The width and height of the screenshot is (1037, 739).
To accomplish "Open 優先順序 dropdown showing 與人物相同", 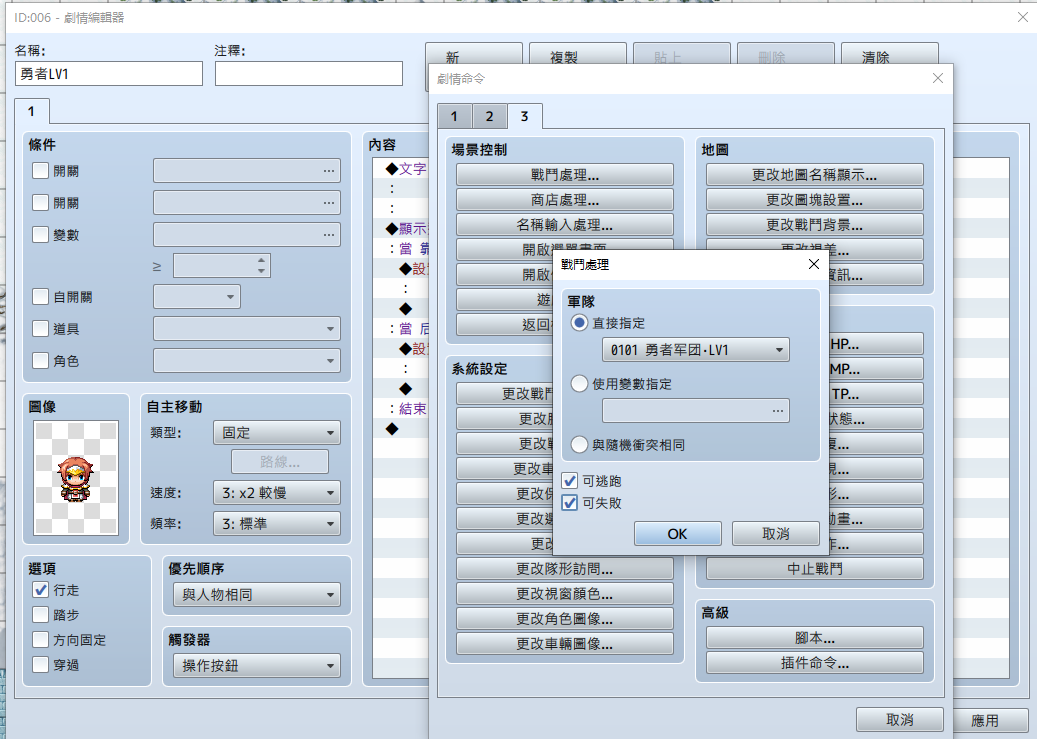I will [x=257, y=595].
